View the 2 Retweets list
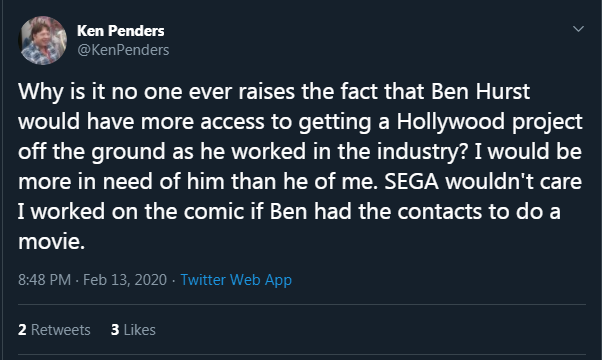Image resolution: width=602 pixels, height=360 pixels. [x=54, y=330]
